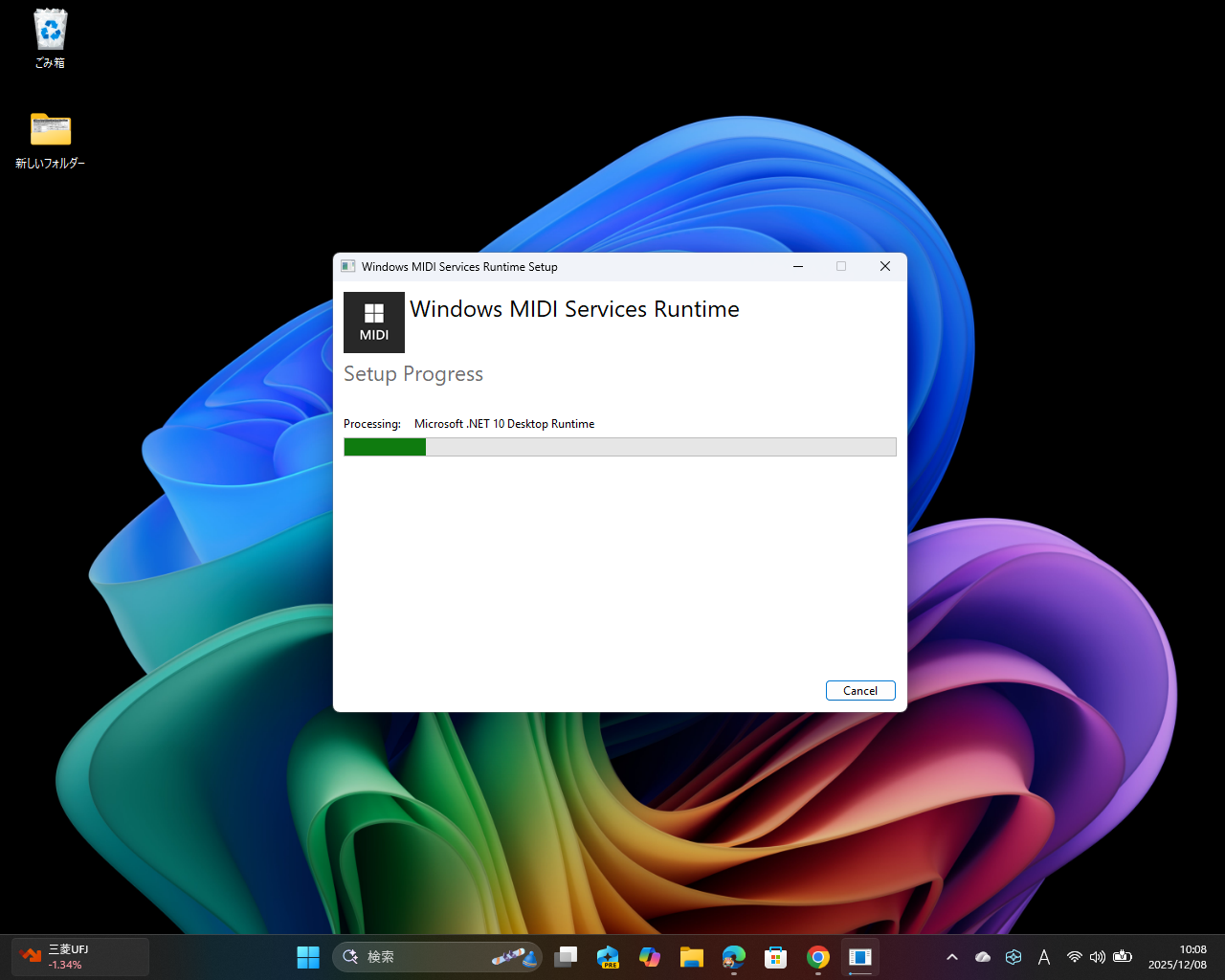This screenshot has height=980, width=1225.
Task: Click the blue hexagon tray icon
Action: 1013,957
